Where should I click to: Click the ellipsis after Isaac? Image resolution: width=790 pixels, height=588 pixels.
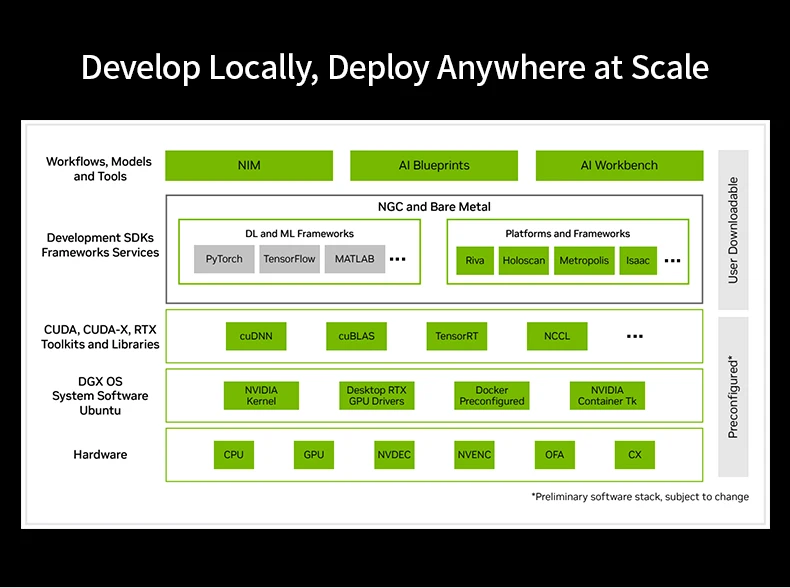click(x=673, y=261)
